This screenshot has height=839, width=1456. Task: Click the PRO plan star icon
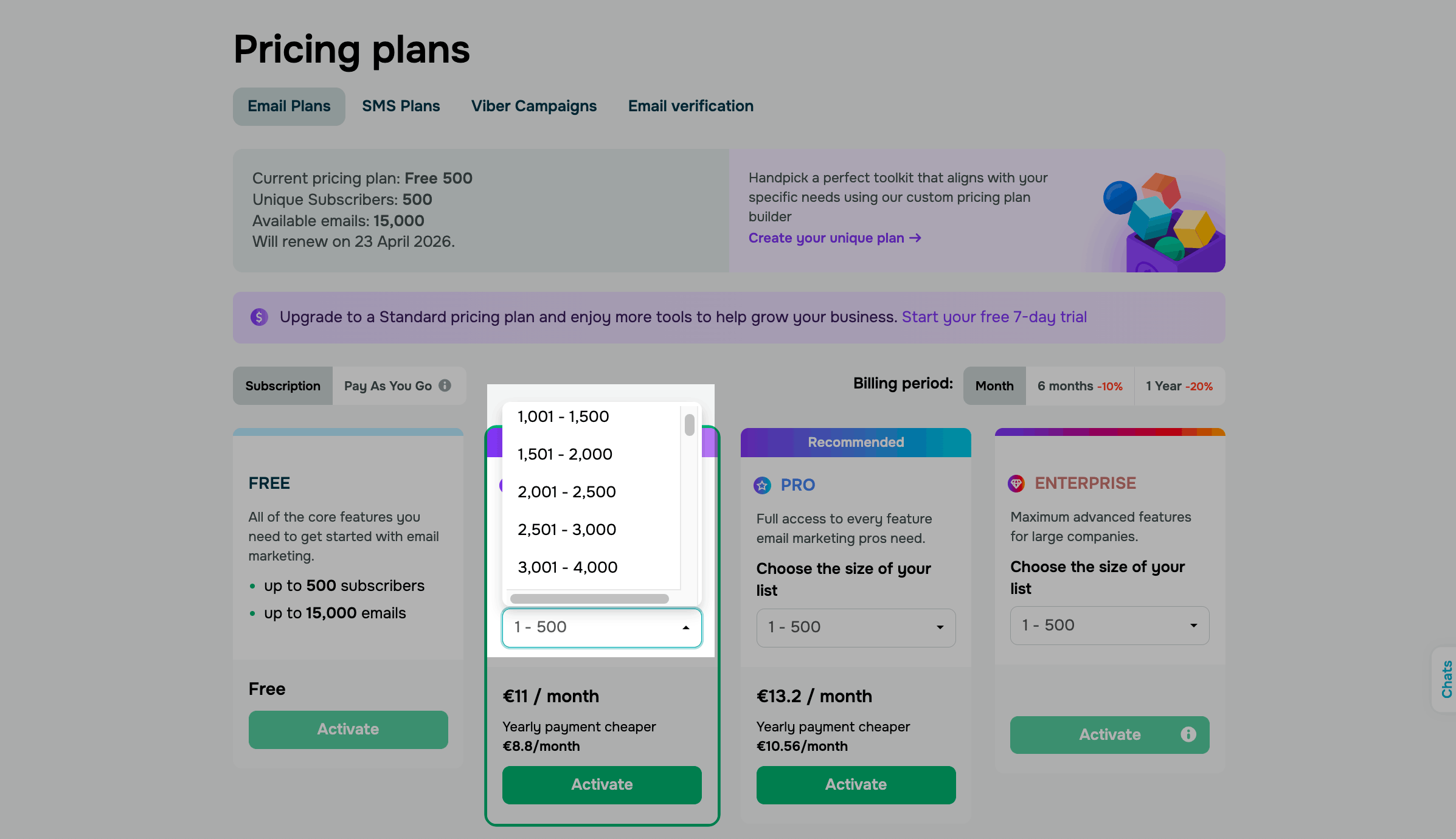[x=762, y=485]
